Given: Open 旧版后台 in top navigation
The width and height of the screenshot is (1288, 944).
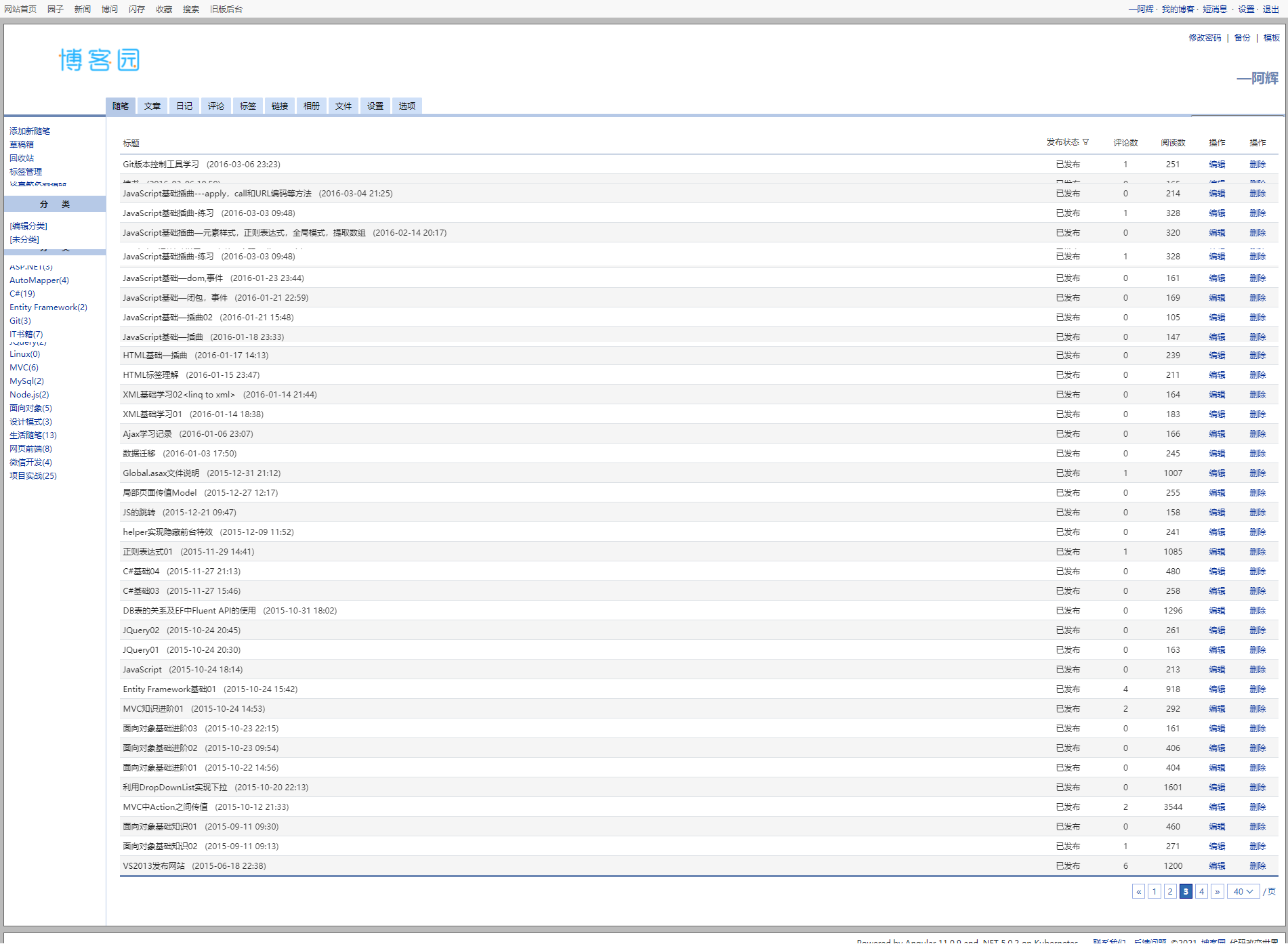Looking at the screenshot, I should [x=226, y=9].
